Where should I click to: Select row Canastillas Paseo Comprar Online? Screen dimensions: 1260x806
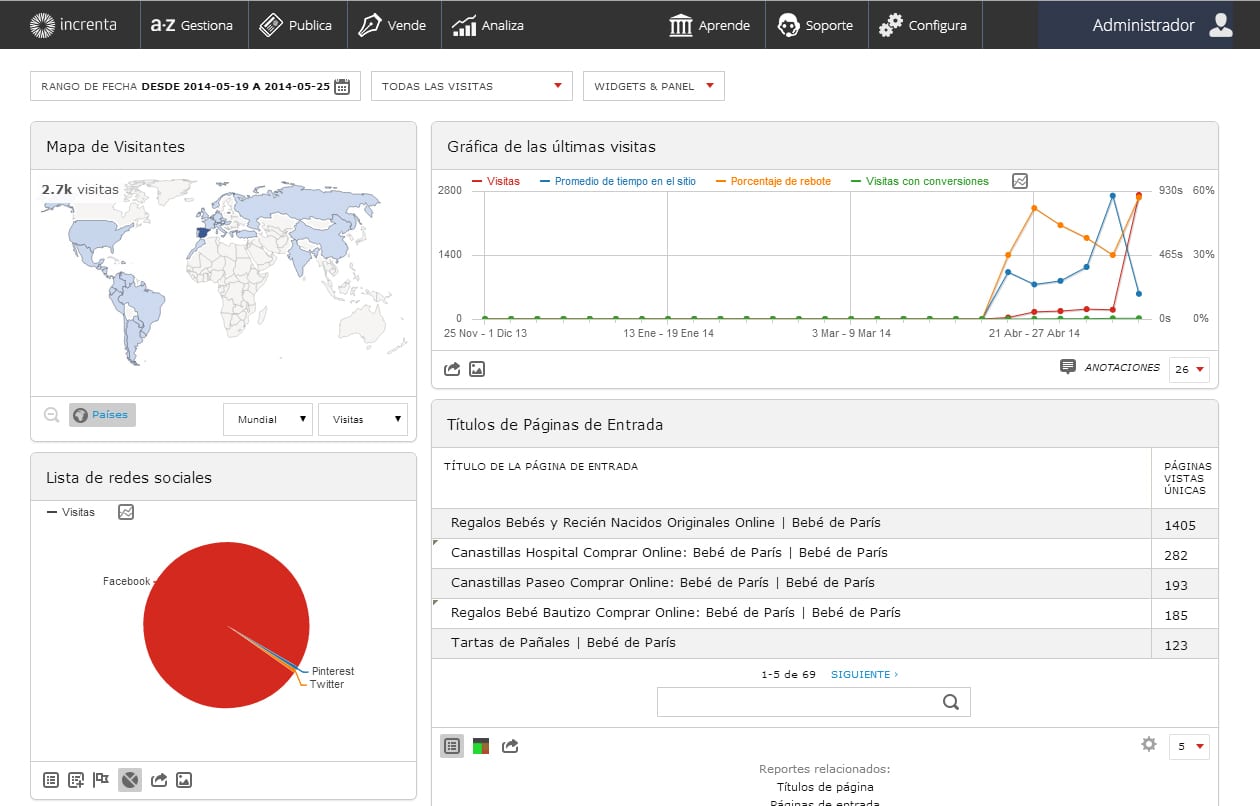(x=825, y=583)
